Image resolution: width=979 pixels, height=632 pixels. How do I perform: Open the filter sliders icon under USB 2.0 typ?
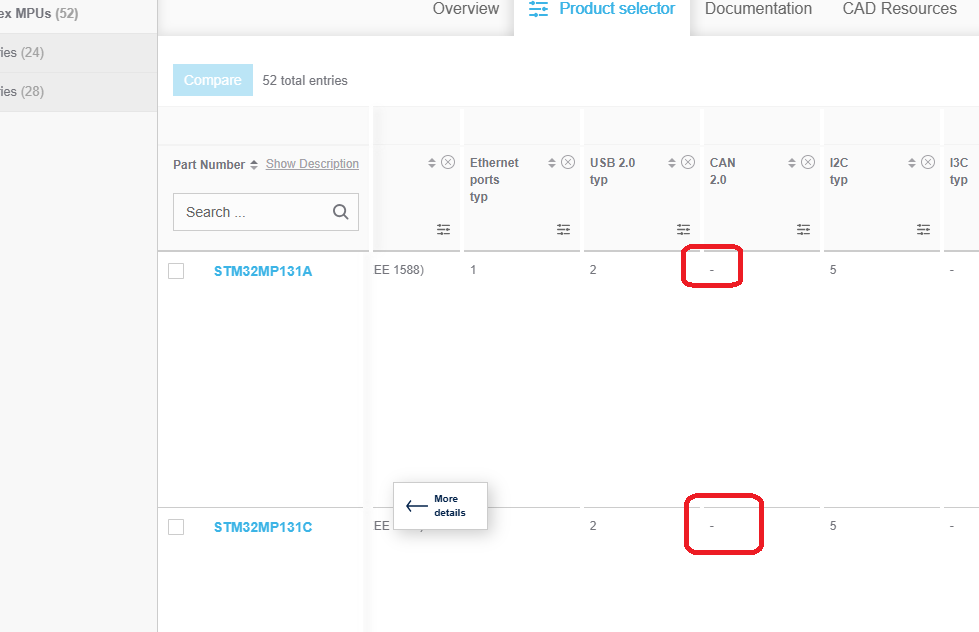683,229
